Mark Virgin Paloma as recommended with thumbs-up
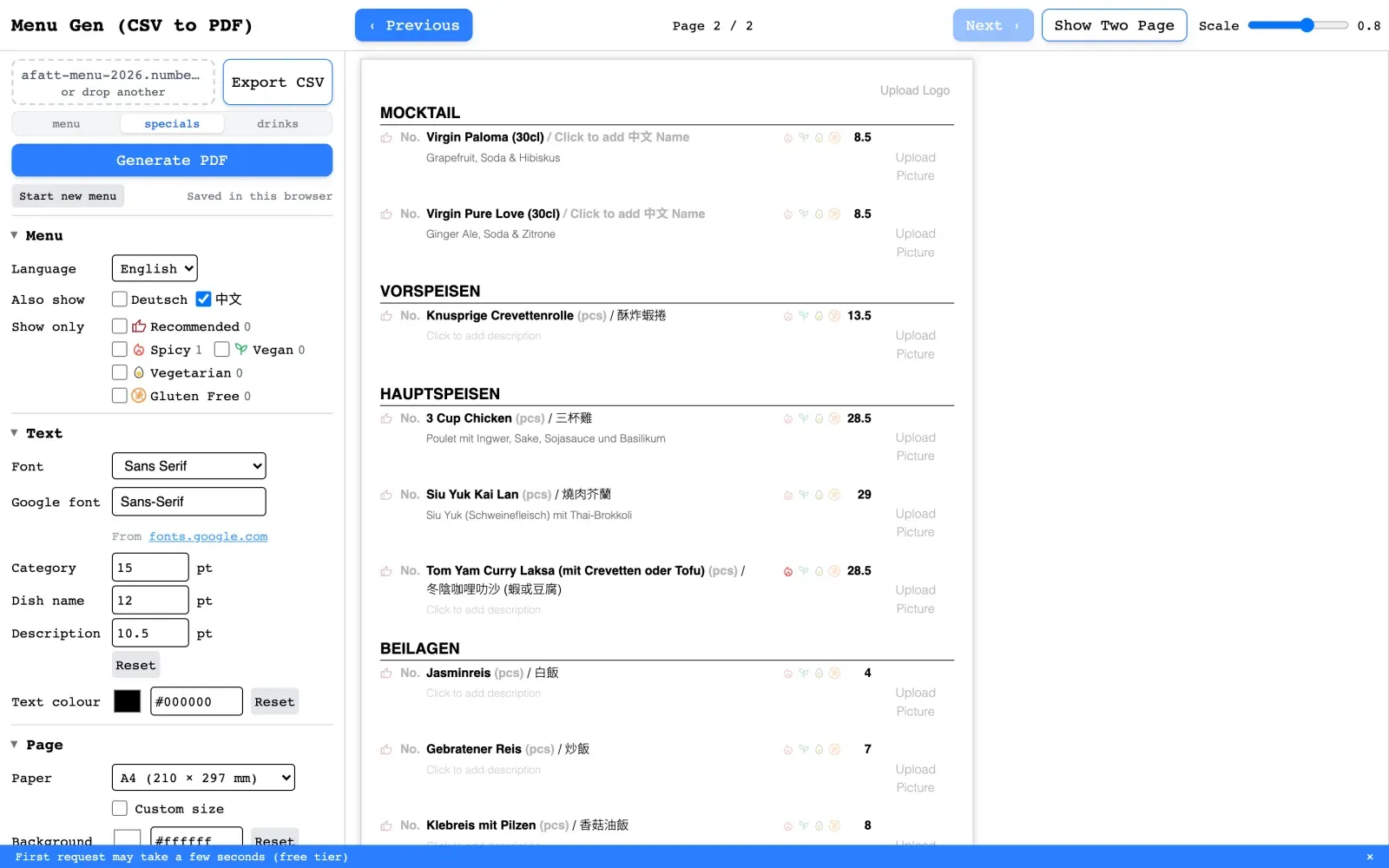Screen dimensions: 1389x868 click(x=386, y=138)
